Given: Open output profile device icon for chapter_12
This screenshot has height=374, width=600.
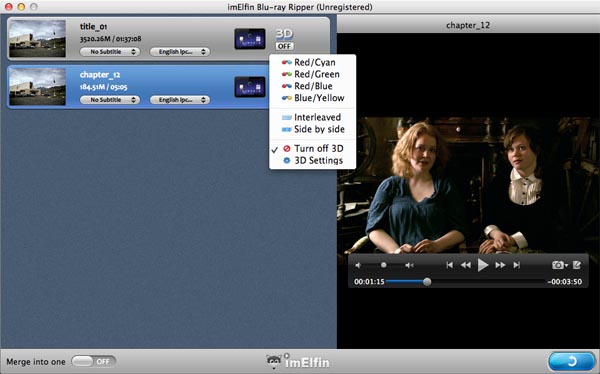Looking at the screenshot, I should tap(249, 87).
